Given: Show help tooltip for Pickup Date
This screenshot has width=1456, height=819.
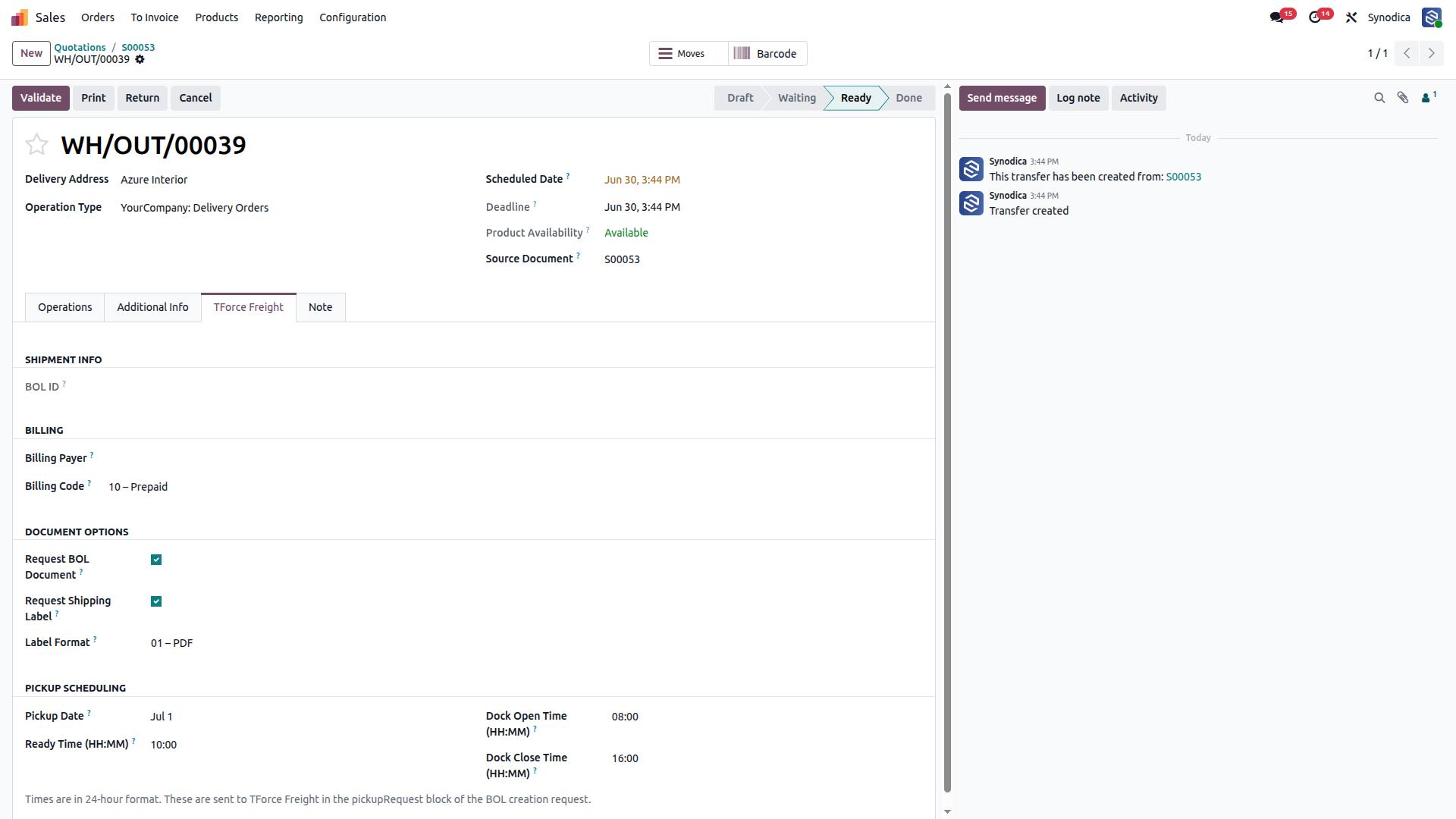Looking at the screenshot, I should point(89,713).
